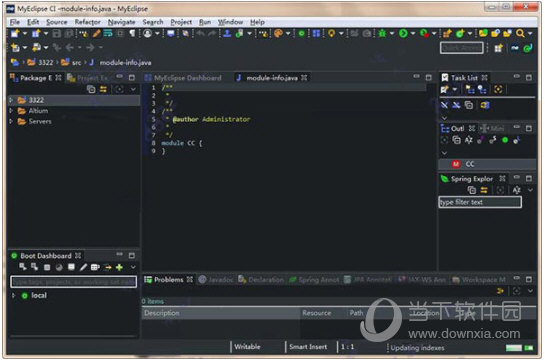Expand the 3322 project tree node
Image resolution: width=545 pixels, height=363 pixels.
11,100
